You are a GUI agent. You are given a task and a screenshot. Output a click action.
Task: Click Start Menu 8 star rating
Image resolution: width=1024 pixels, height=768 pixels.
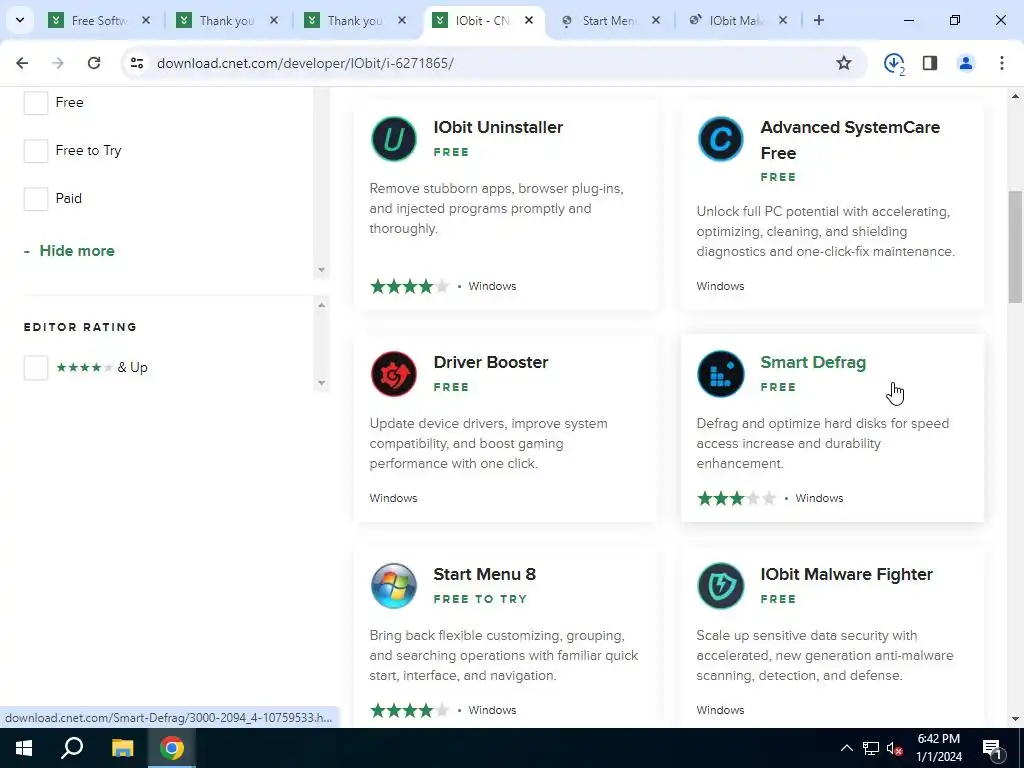tap(409, 710)
